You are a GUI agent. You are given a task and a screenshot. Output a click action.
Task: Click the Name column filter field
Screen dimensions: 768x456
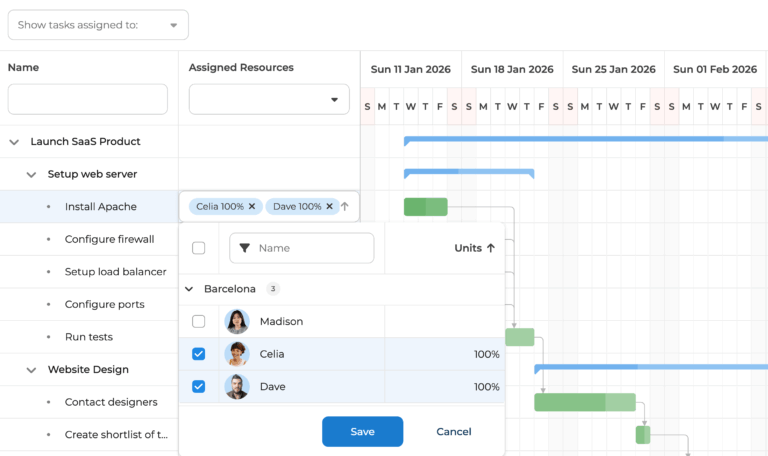pyautogui.click(x=88, y=99)
